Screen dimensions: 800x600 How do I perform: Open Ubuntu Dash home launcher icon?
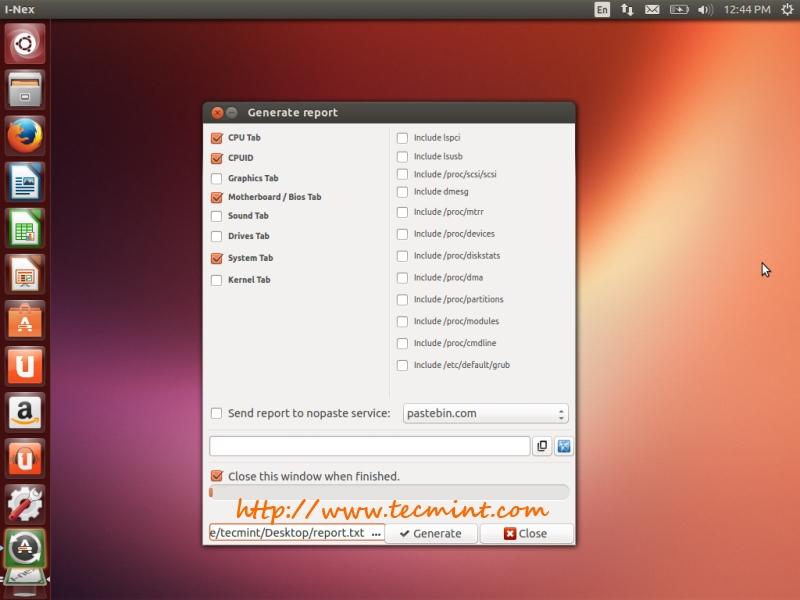point(25,43)
